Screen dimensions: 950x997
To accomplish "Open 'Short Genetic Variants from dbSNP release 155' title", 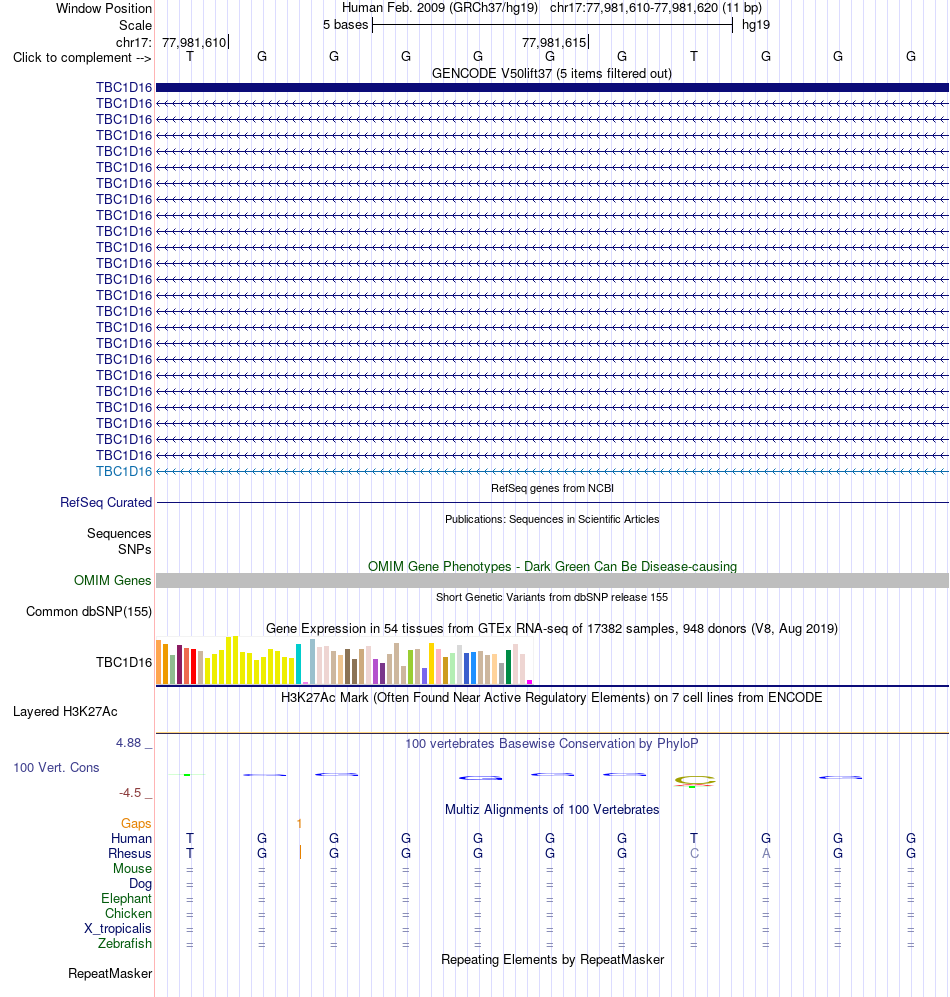I will click(x=552, y=597).
